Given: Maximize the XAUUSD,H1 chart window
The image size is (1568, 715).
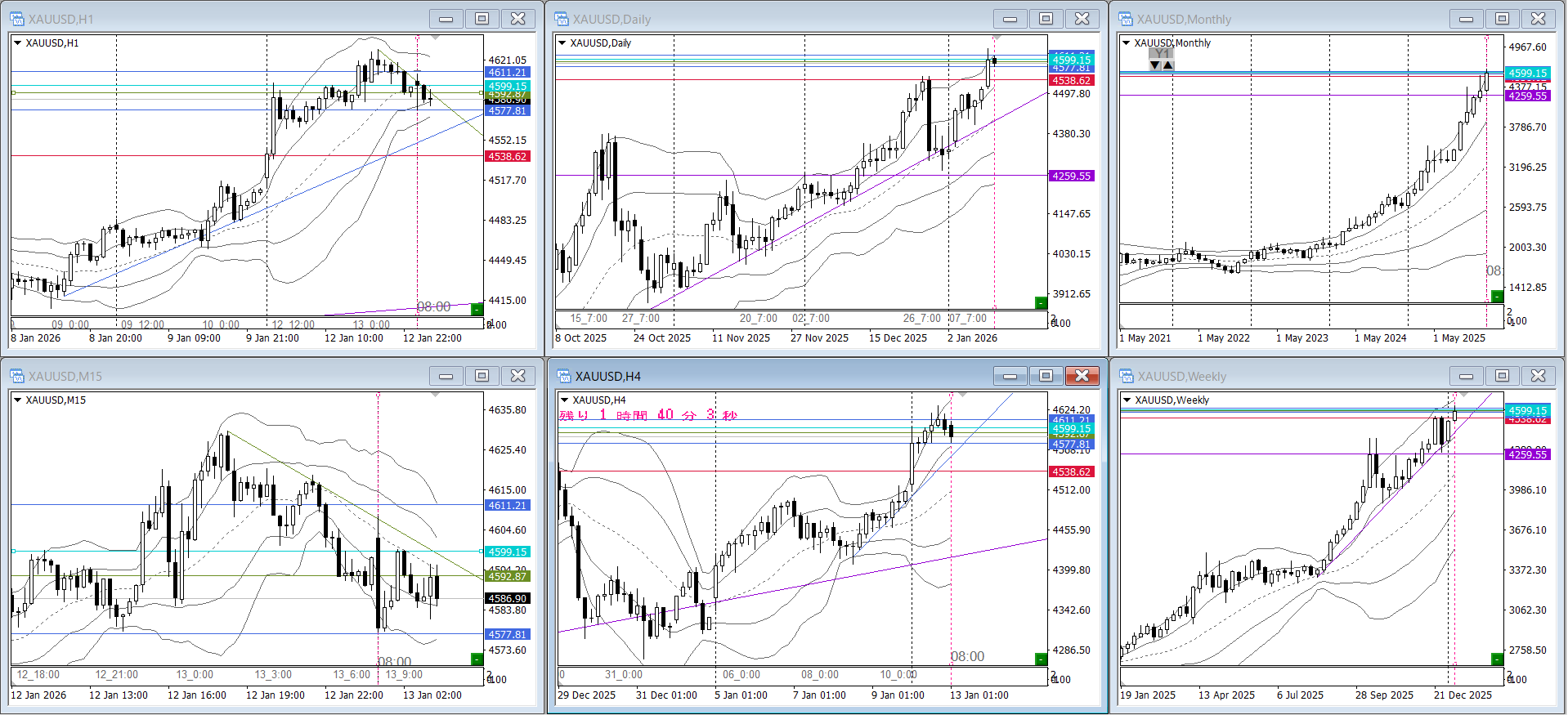Looking at the screenshot, I should click(482, 19).
